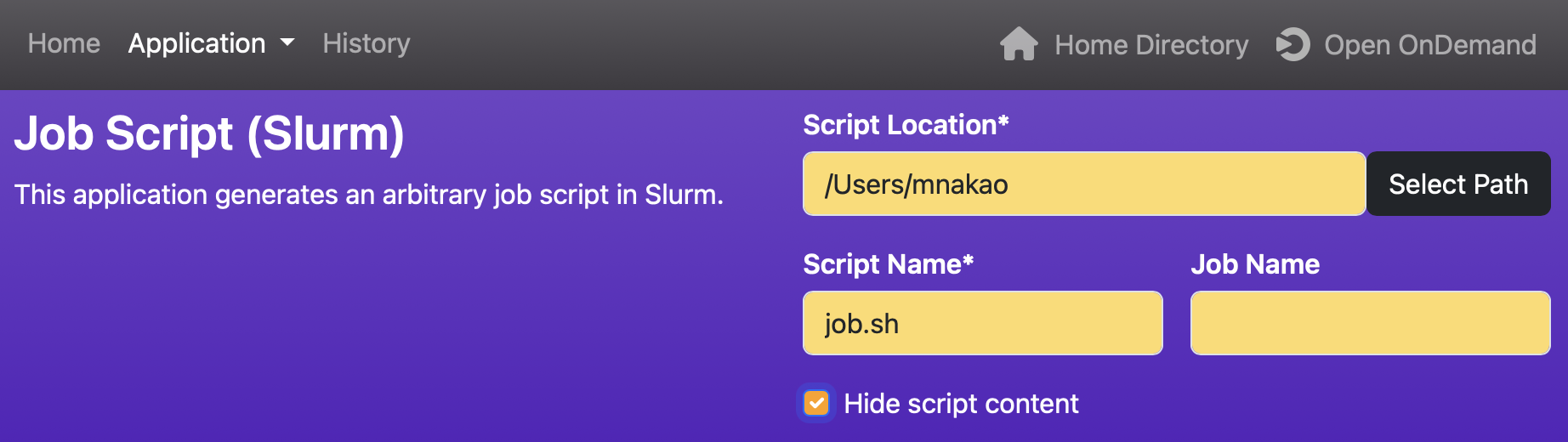
Task: Uncheck the Hide script content checkbox
Action: tap(816, 403)
